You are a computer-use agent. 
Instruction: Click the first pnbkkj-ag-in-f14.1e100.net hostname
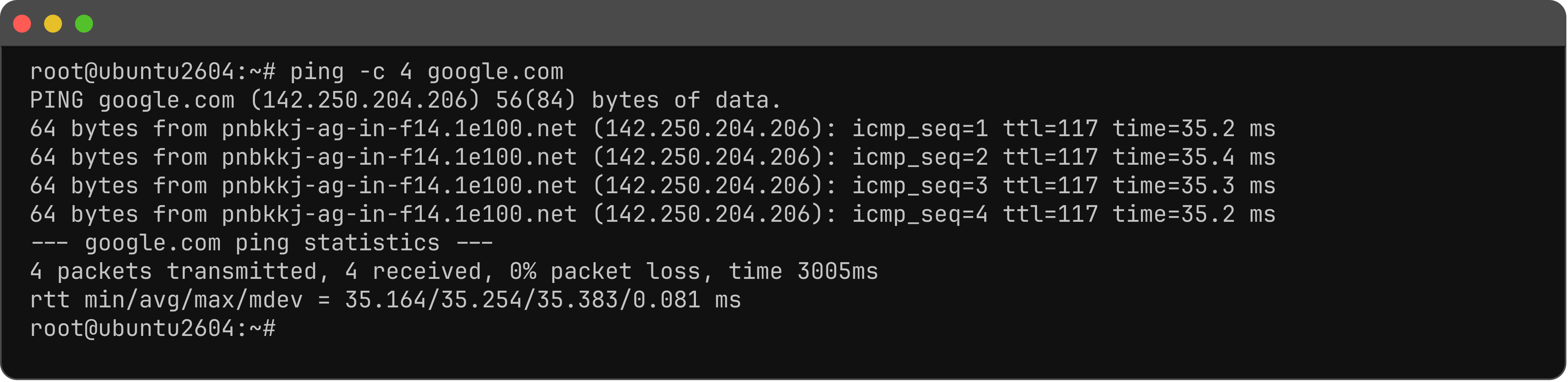(399, 129)
